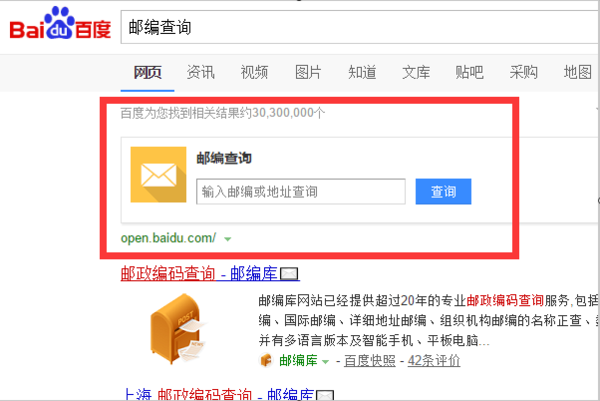Click the open.baidu.com/ URL text

pos(168,238)
